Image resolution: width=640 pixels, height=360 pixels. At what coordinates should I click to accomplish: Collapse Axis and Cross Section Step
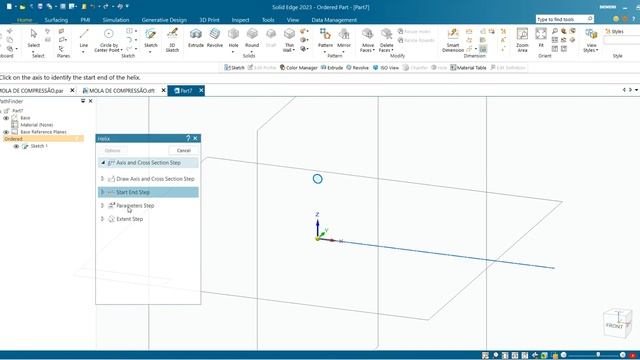pyautogui.click(x=102, y=162)
